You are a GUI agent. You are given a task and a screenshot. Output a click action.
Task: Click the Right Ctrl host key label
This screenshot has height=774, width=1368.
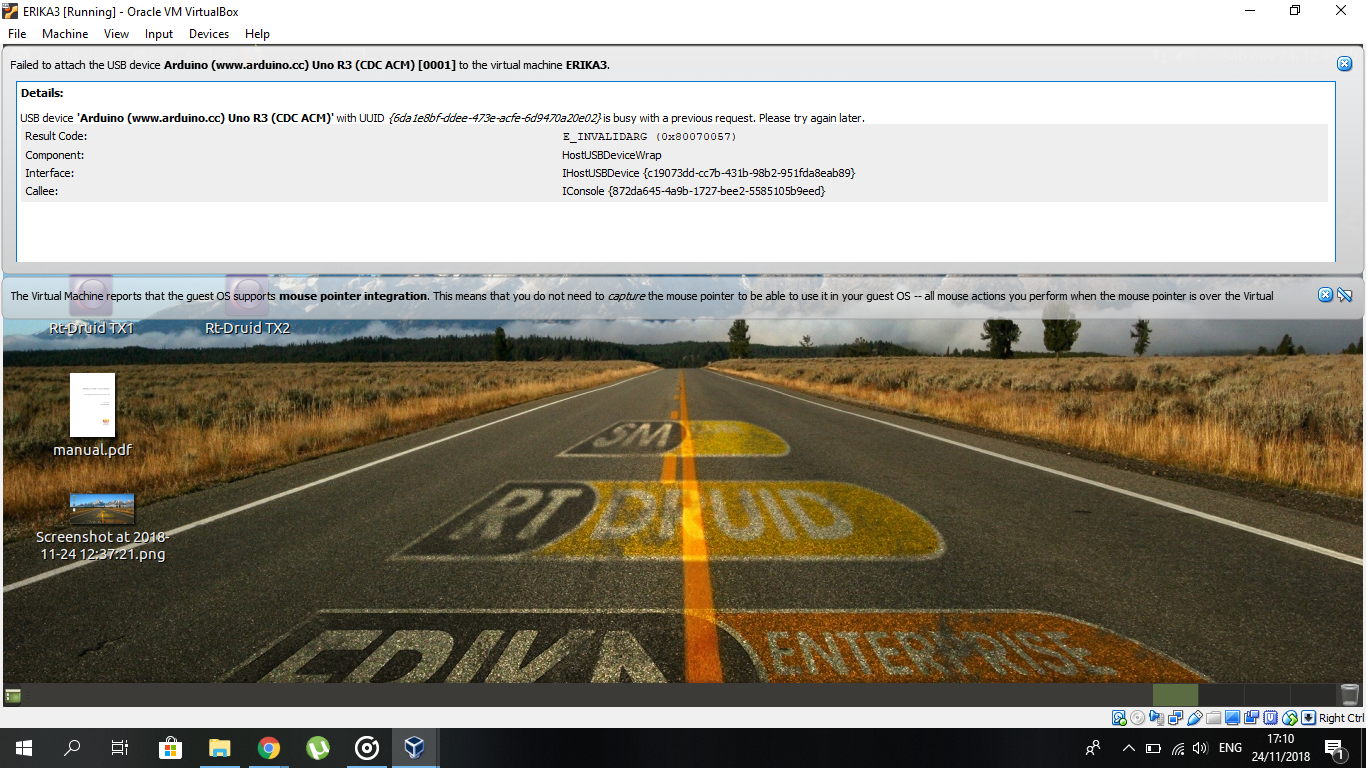coord(1342,718)
